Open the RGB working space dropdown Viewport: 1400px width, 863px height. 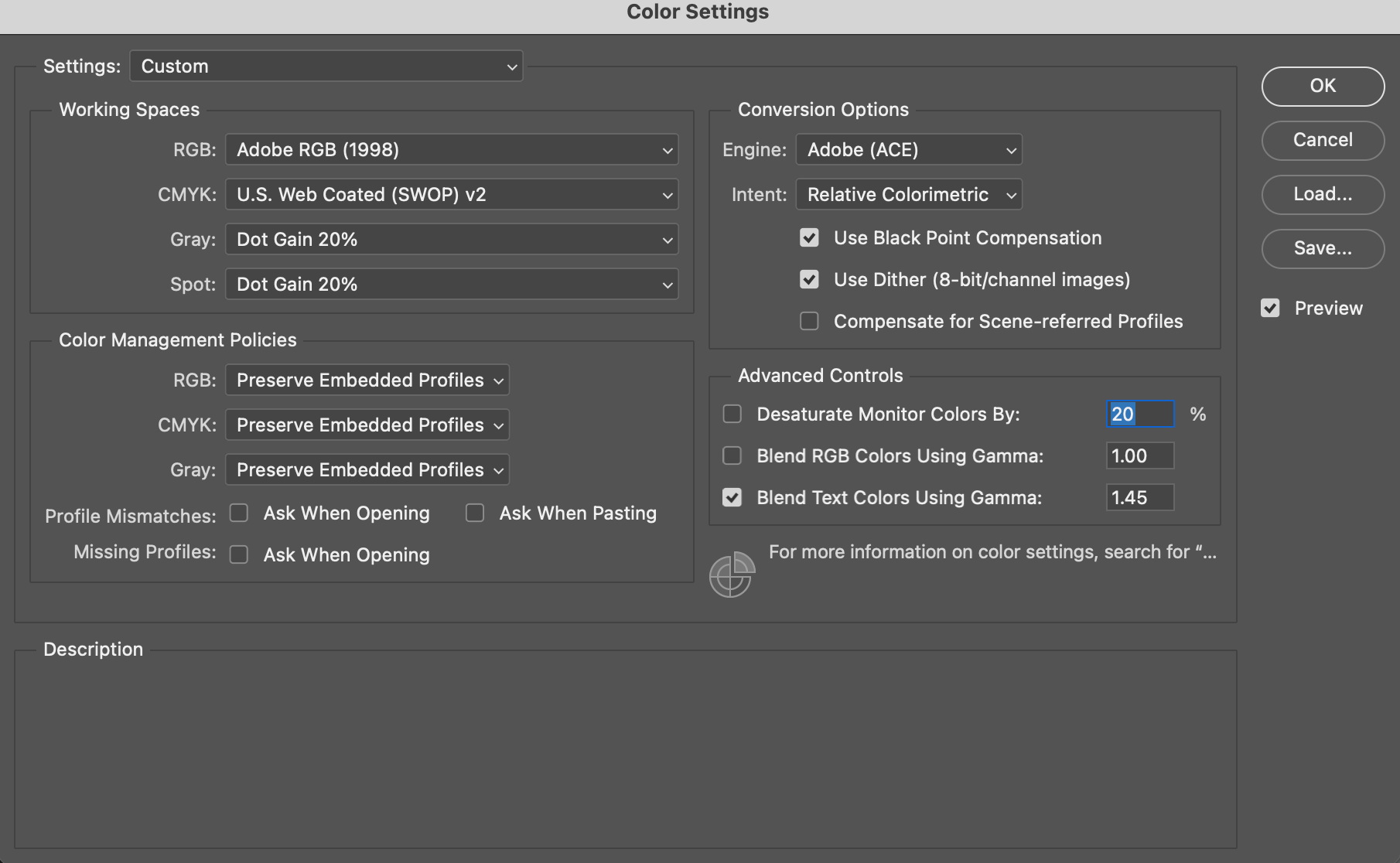point(451,149)
